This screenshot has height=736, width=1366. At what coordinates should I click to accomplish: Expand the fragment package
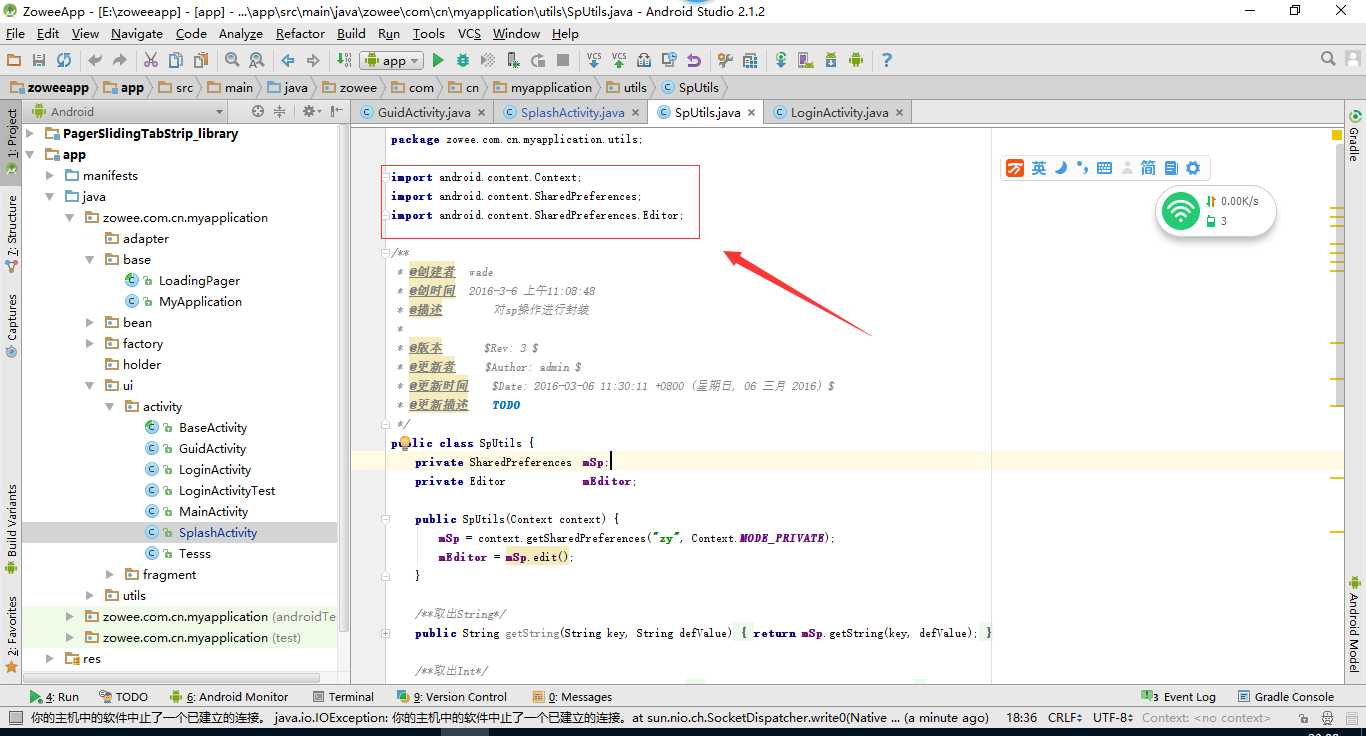point(110,574)
